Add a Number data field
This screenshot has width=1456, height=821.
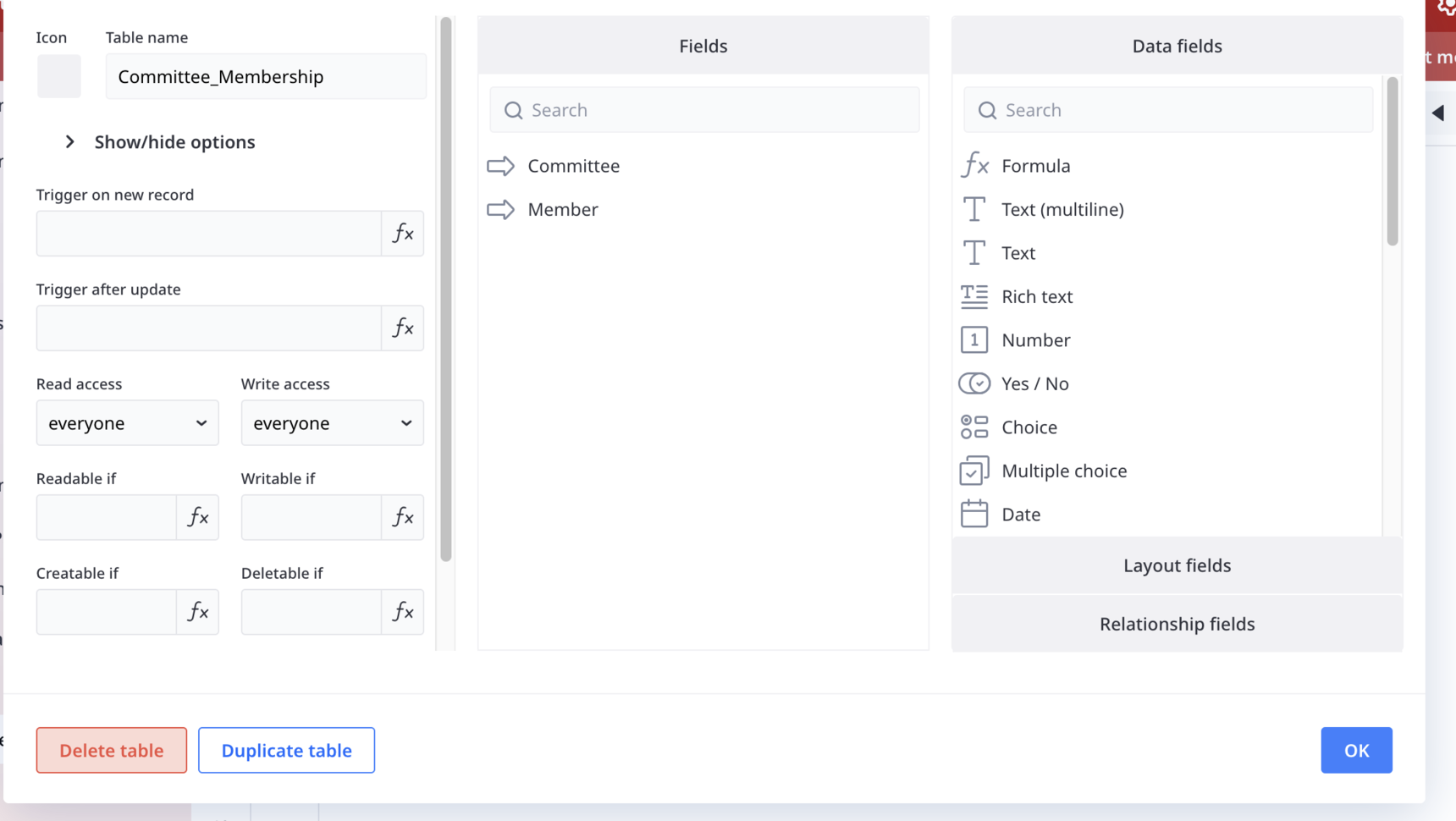click(1034, 340)
